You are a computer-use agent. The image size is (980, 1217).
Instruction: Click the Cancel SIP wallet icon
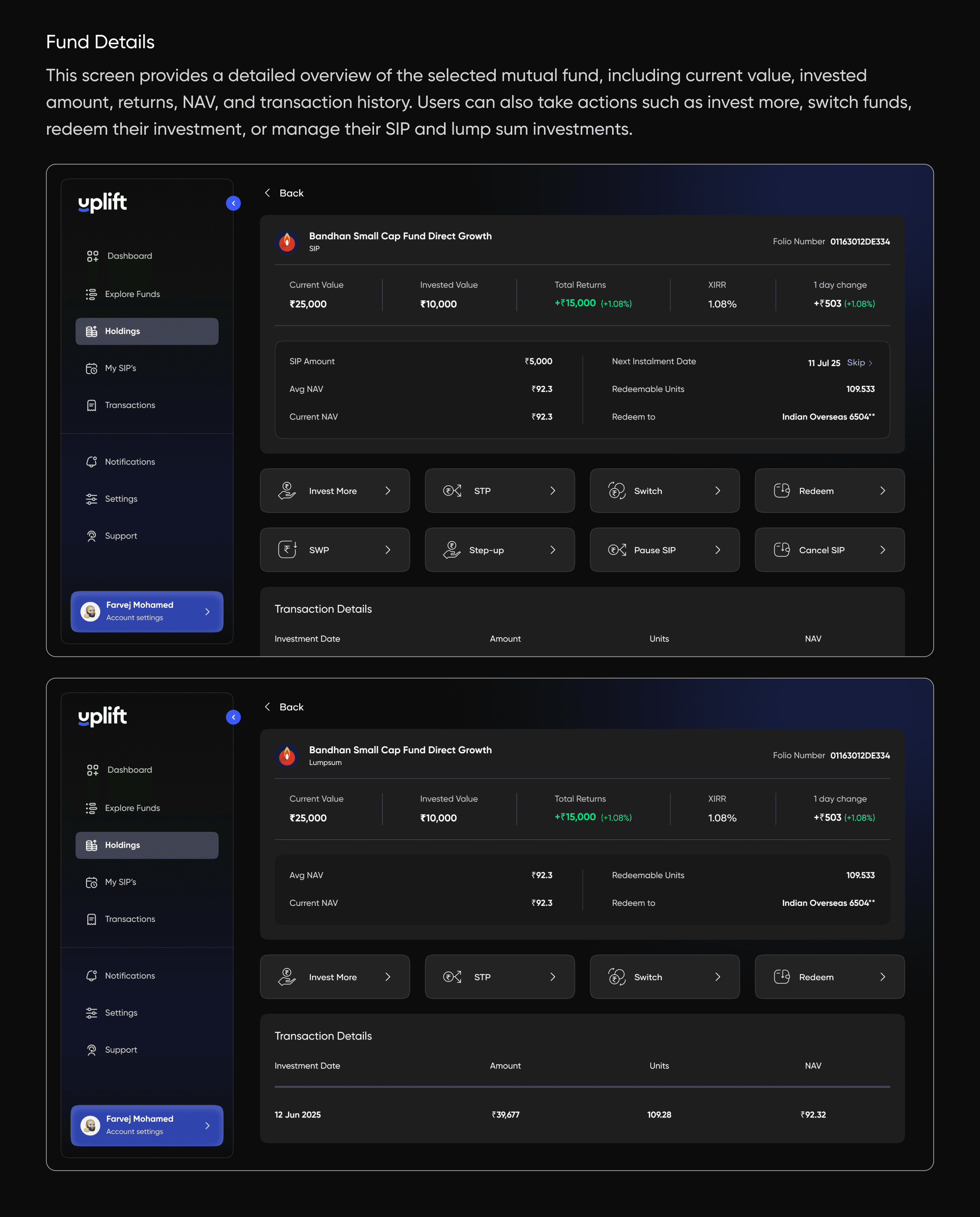click(782, 550)
